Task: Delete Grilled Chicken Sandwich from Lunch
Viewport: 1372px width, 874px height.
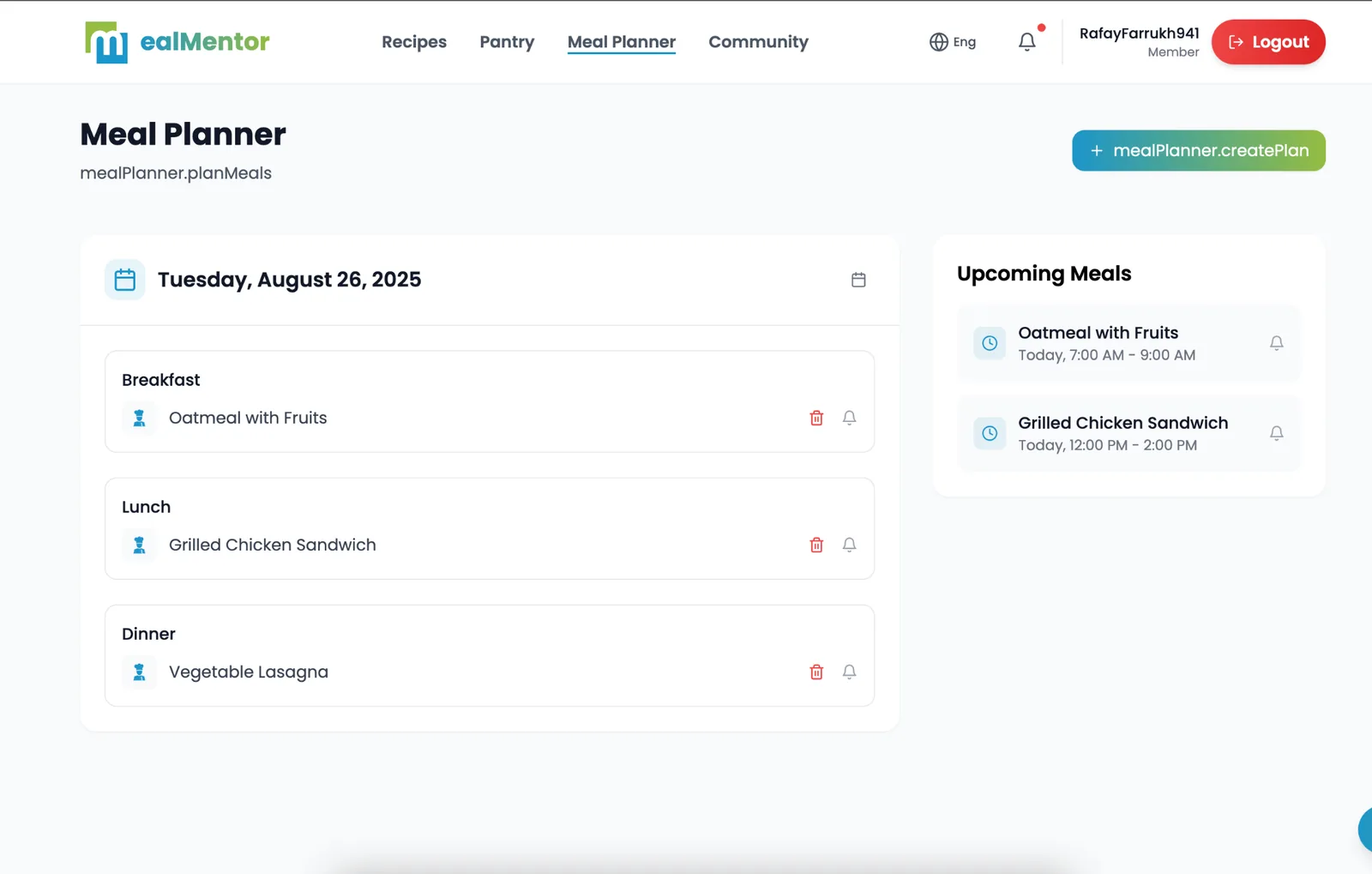Action: pos(816,545)
